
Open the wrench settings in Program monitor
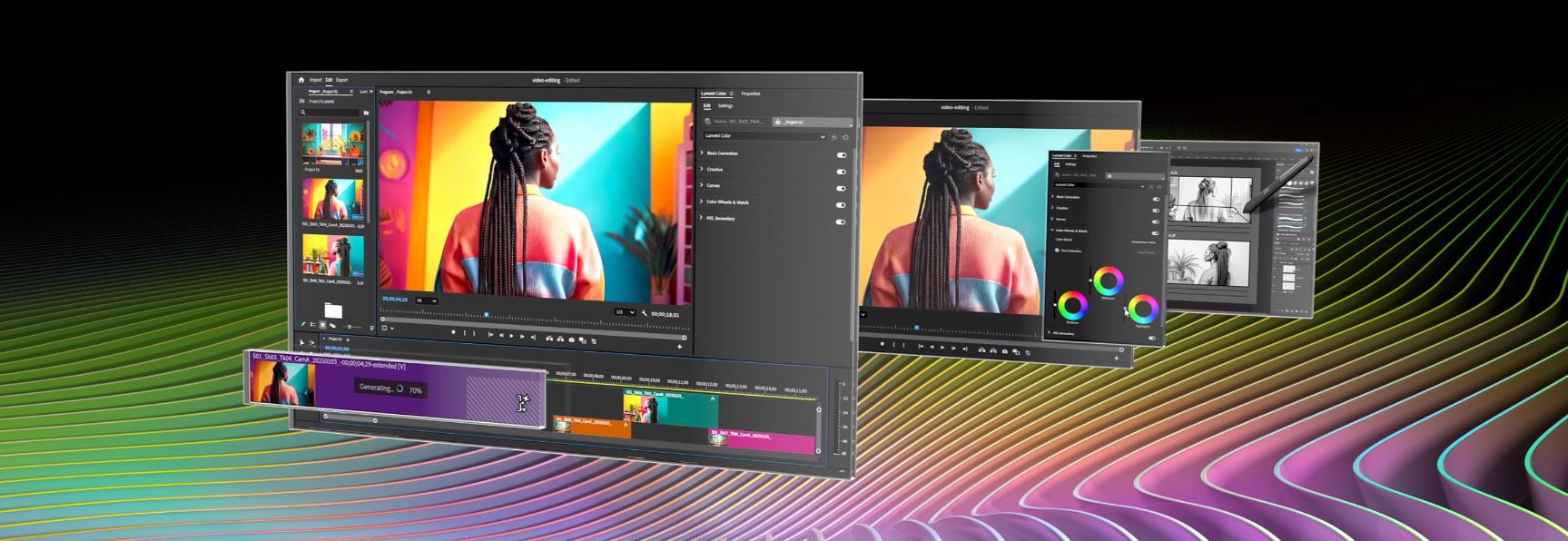tap(644, 313)
